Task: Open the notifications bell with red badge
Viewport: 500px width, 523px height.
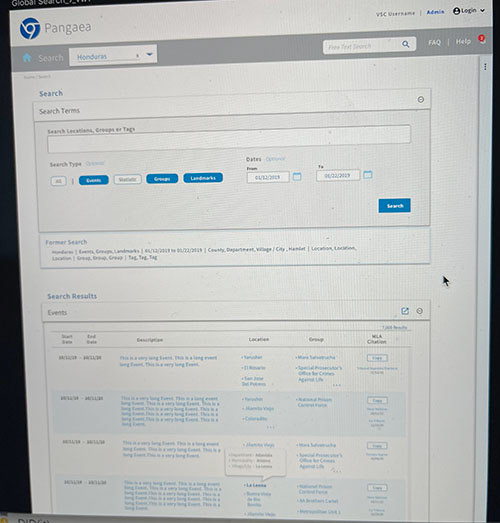Action: point(482,39)
